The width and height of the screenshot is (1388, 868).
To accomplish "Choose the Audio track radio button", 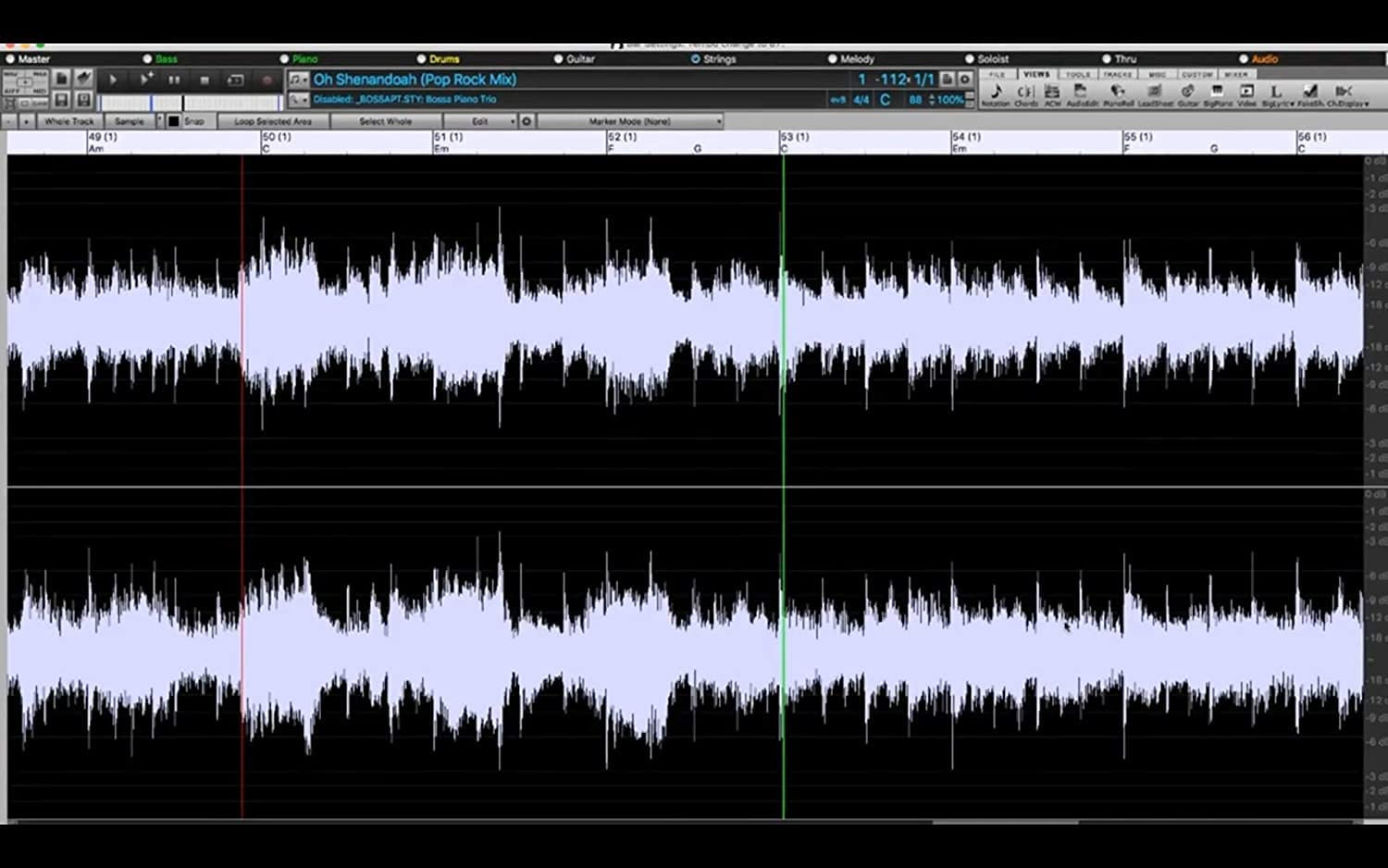I will (1244, 59).
